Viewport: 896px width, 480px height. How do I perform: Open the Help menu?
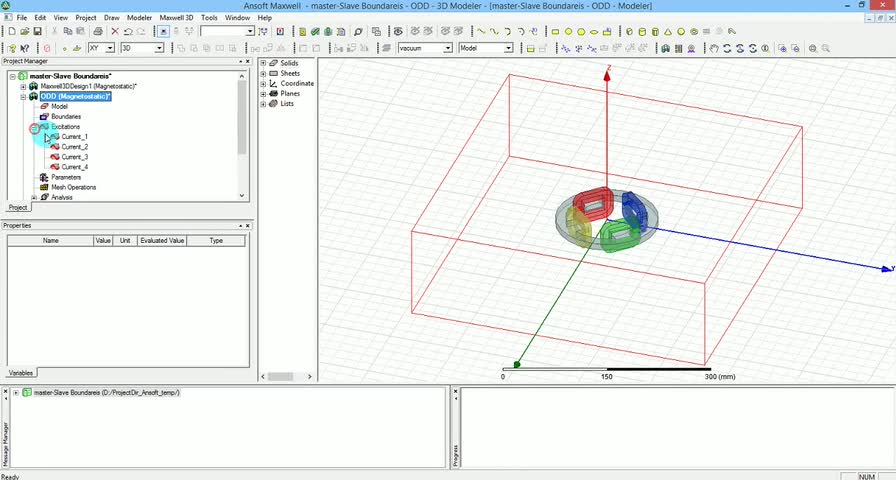(x=265, y=18)
